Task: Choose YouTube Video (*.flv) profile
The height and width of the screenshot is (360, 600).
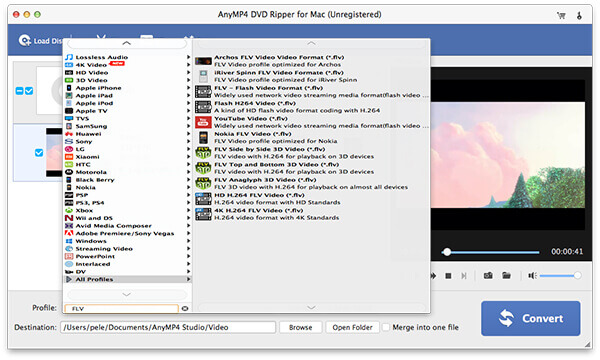Action: (x=312, y=122)
